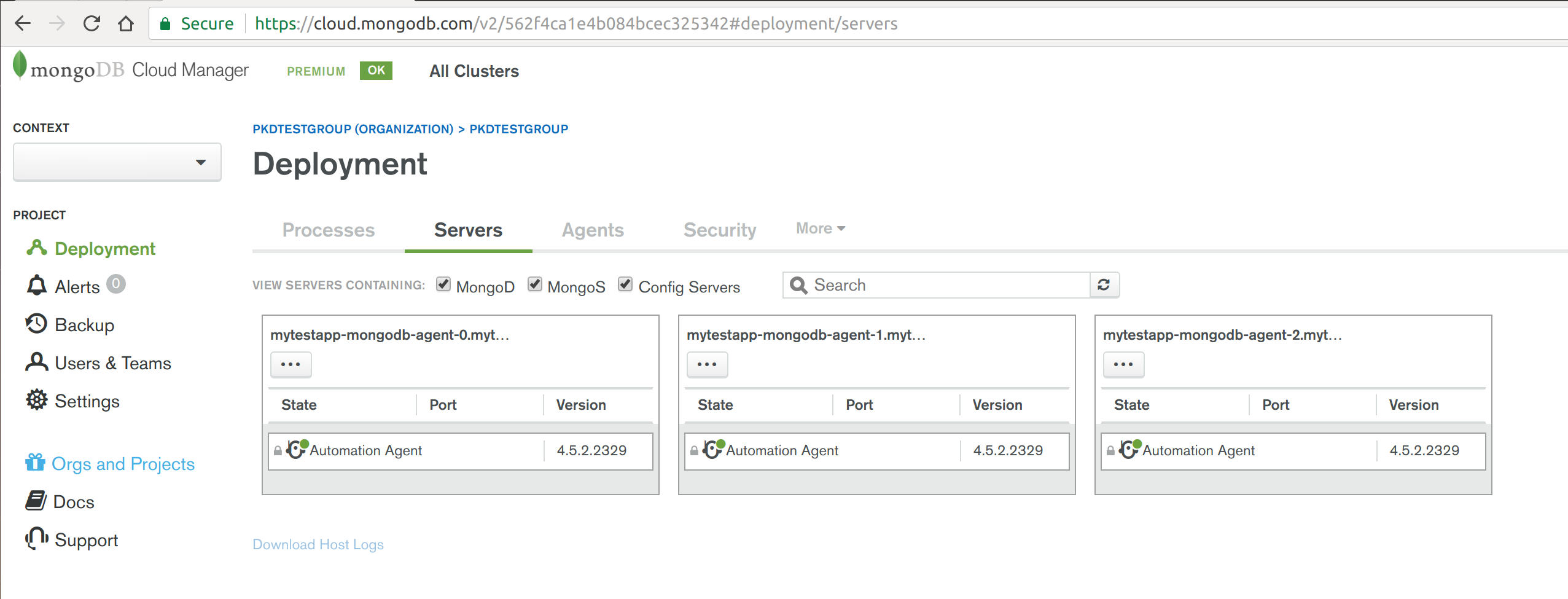Go to browser home page icon
1568x599 pixels.
[126, 24]
